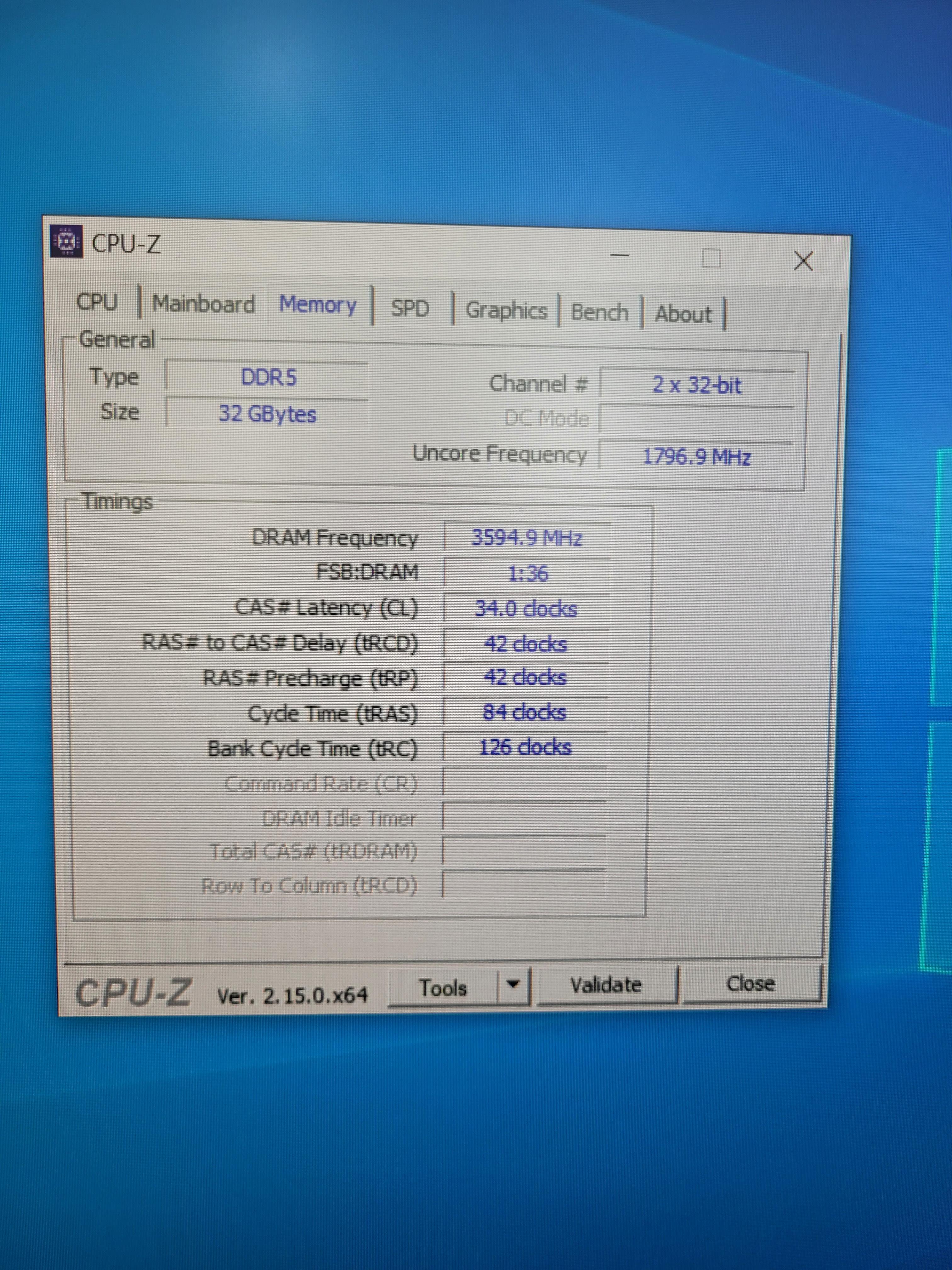Click the FSB:DRAM label

pos(367,572)
